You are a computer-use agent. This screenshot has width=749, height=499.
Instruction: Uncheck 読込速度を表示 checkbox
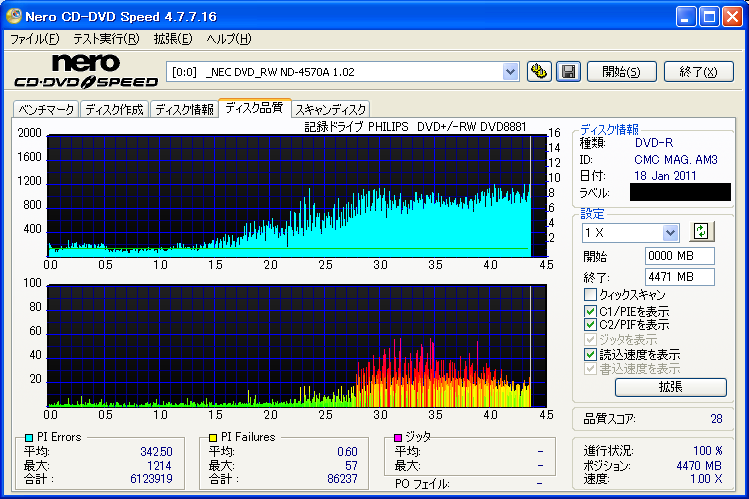tap(590, 354)
